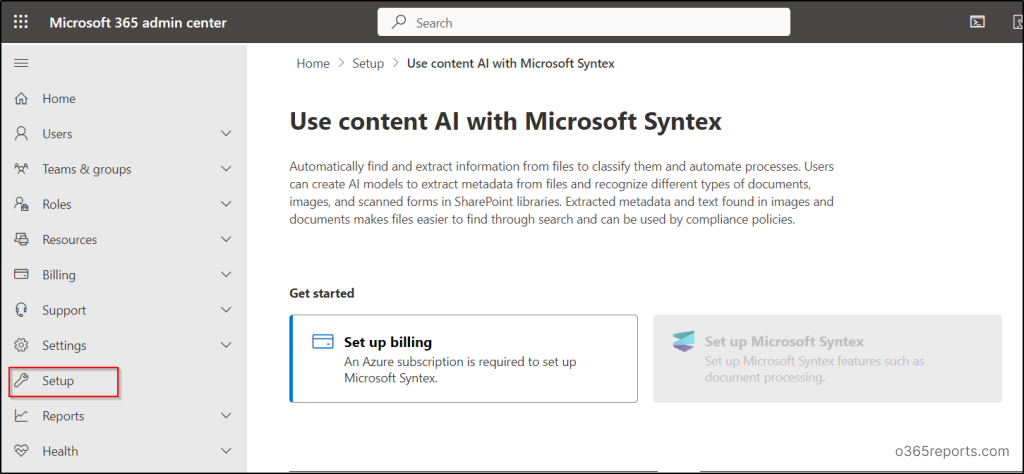
Task: Click the Syntex logo on the disabled card
Action: click(684, 342)
